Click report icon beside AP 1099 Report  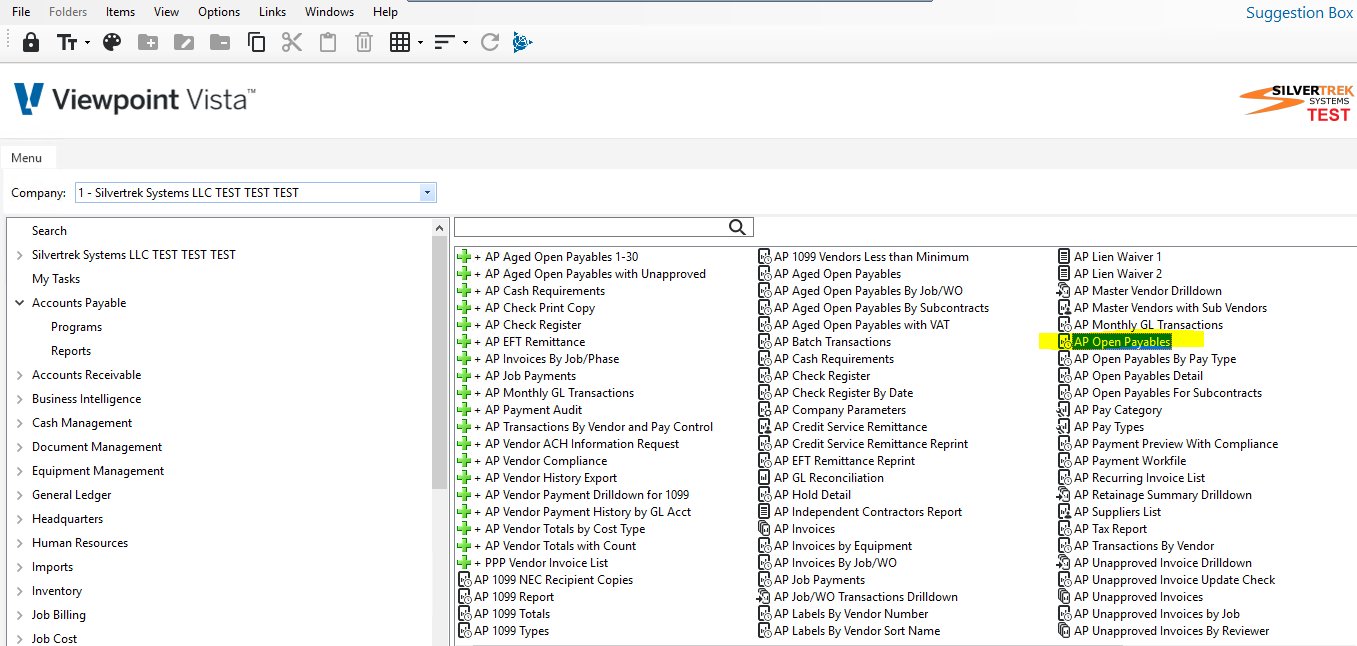pyautogui.click(x=465, y=597)
